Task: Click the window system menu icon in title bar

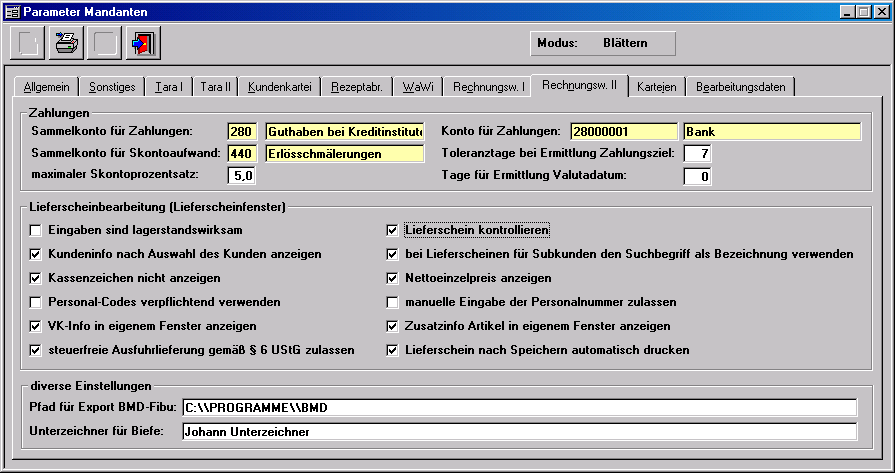Action: [x=11, y=11]
